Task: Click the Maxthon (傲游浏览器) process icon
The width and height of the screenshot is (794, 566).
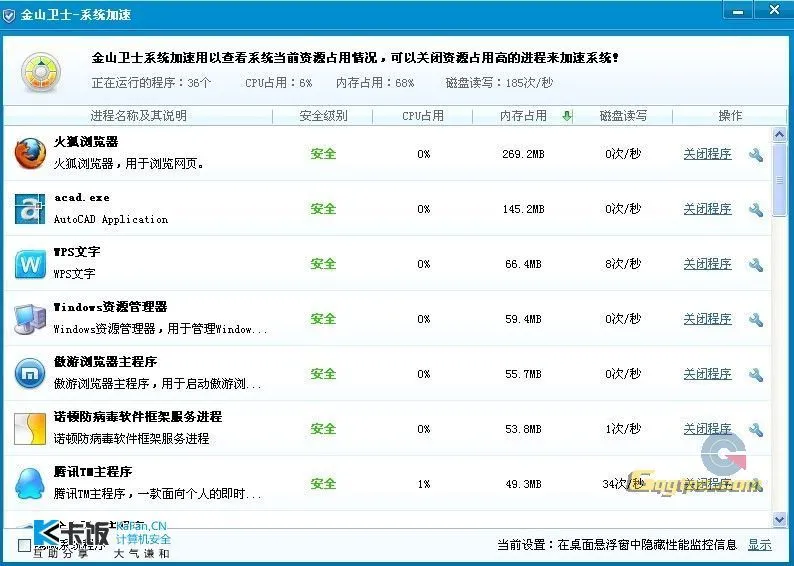Action: 30,374
